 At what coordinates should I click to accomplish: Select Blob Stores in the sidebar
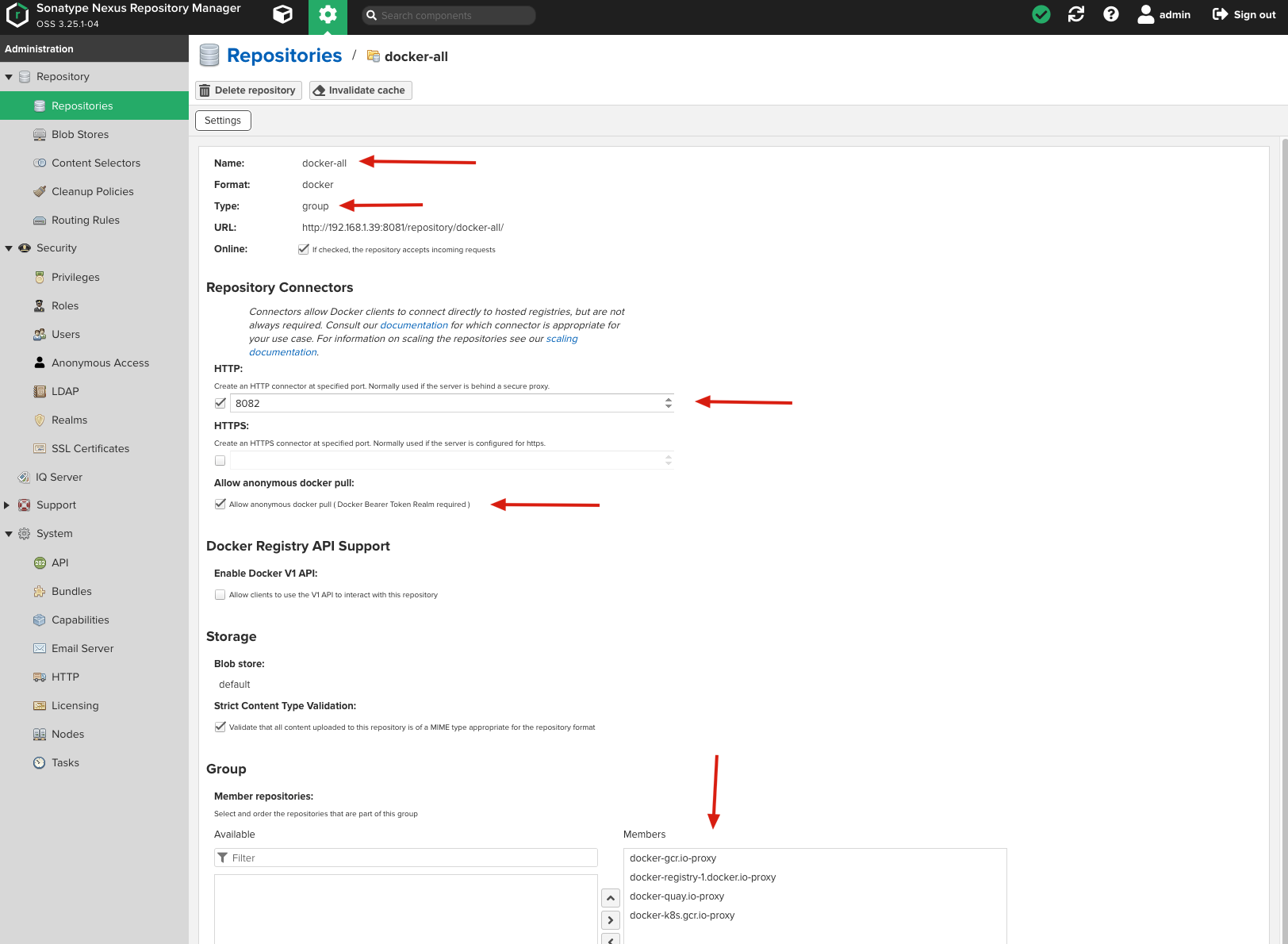[x=79, y=134]
